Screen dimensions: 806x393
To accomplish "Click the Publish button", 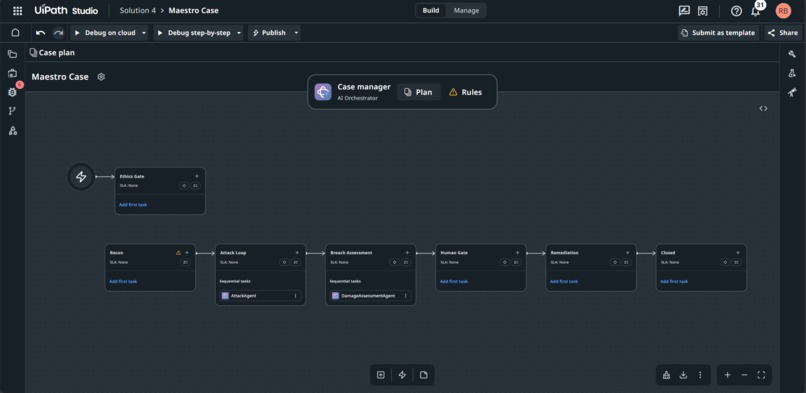I will [x=270, y=33].
